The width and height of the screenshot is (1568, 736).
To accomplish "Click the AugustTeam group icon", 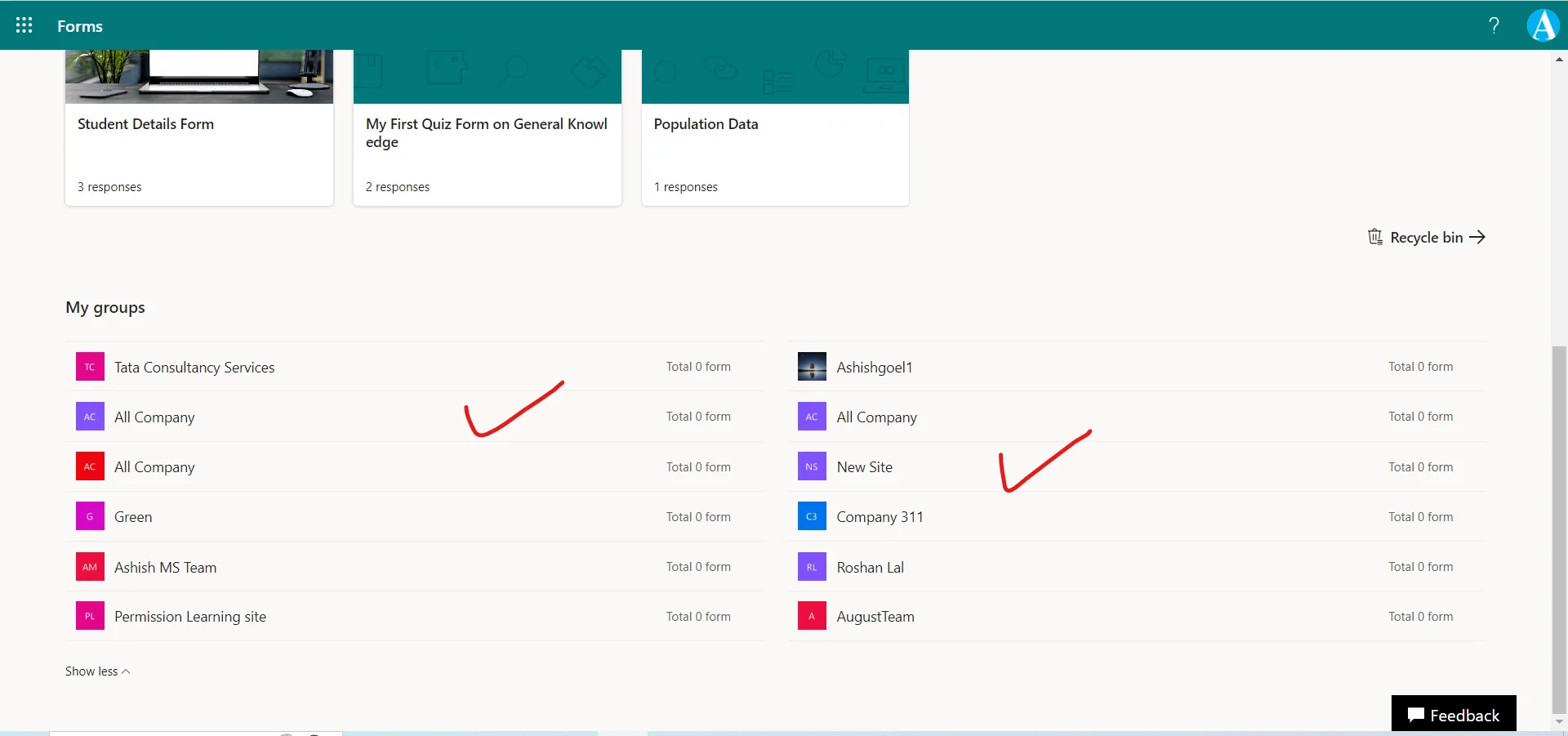I will (811, 616).
